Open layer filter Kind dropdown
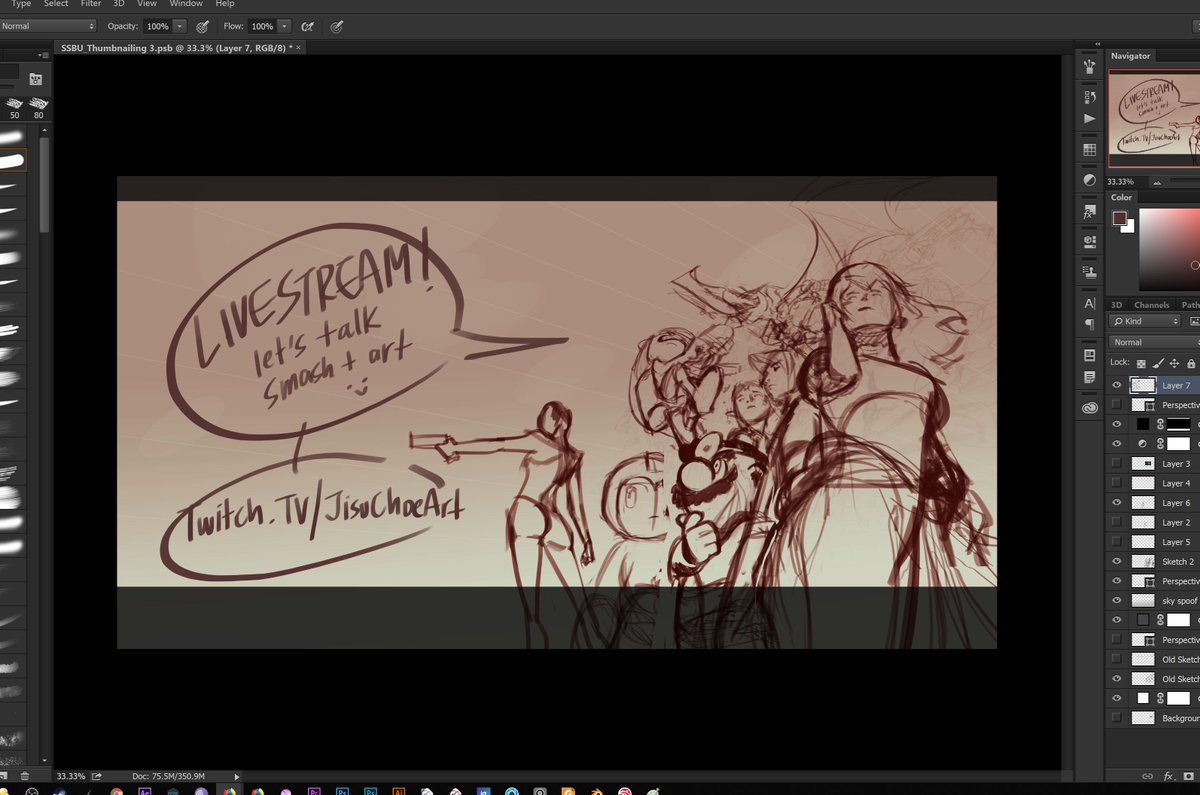Image resolution: width=1200 pixels, height=795 pixels. (1145, 321)
